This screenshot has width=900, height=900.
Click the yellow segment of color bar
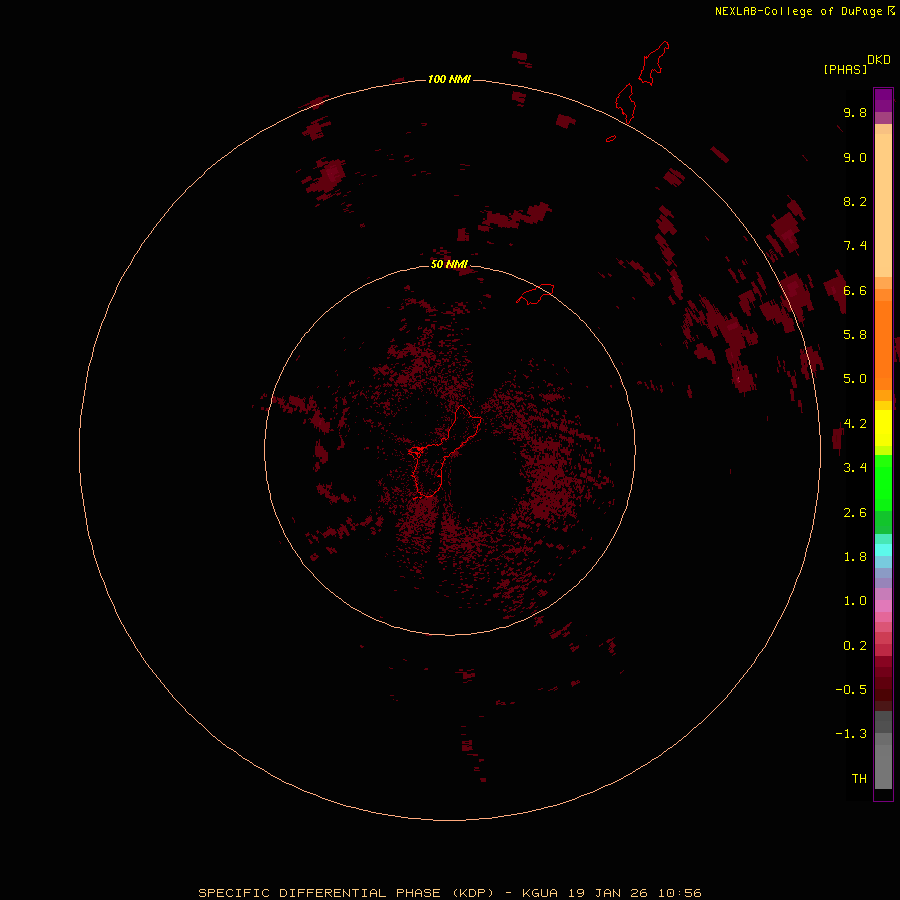pos(883,428)
